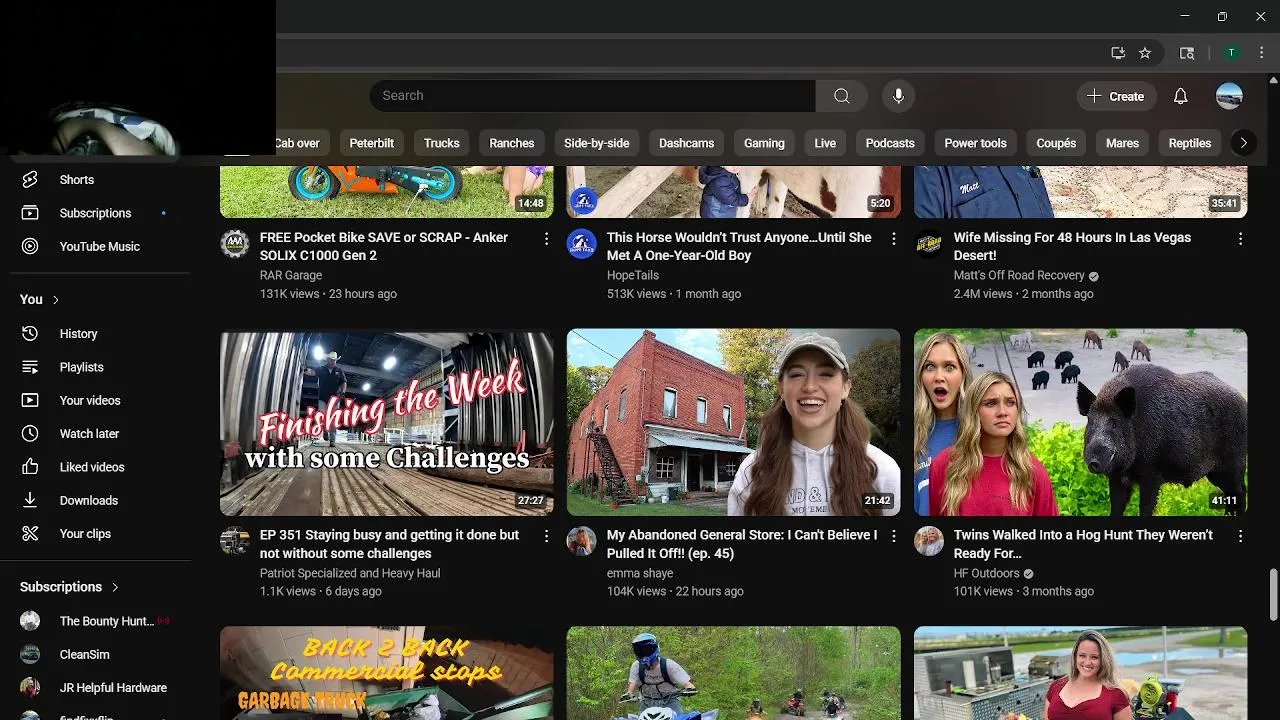Image resolution: width=1280 pixels, height=720 pixels.
Task: Show more category chips with right arrow
Action: (1243, 143)
